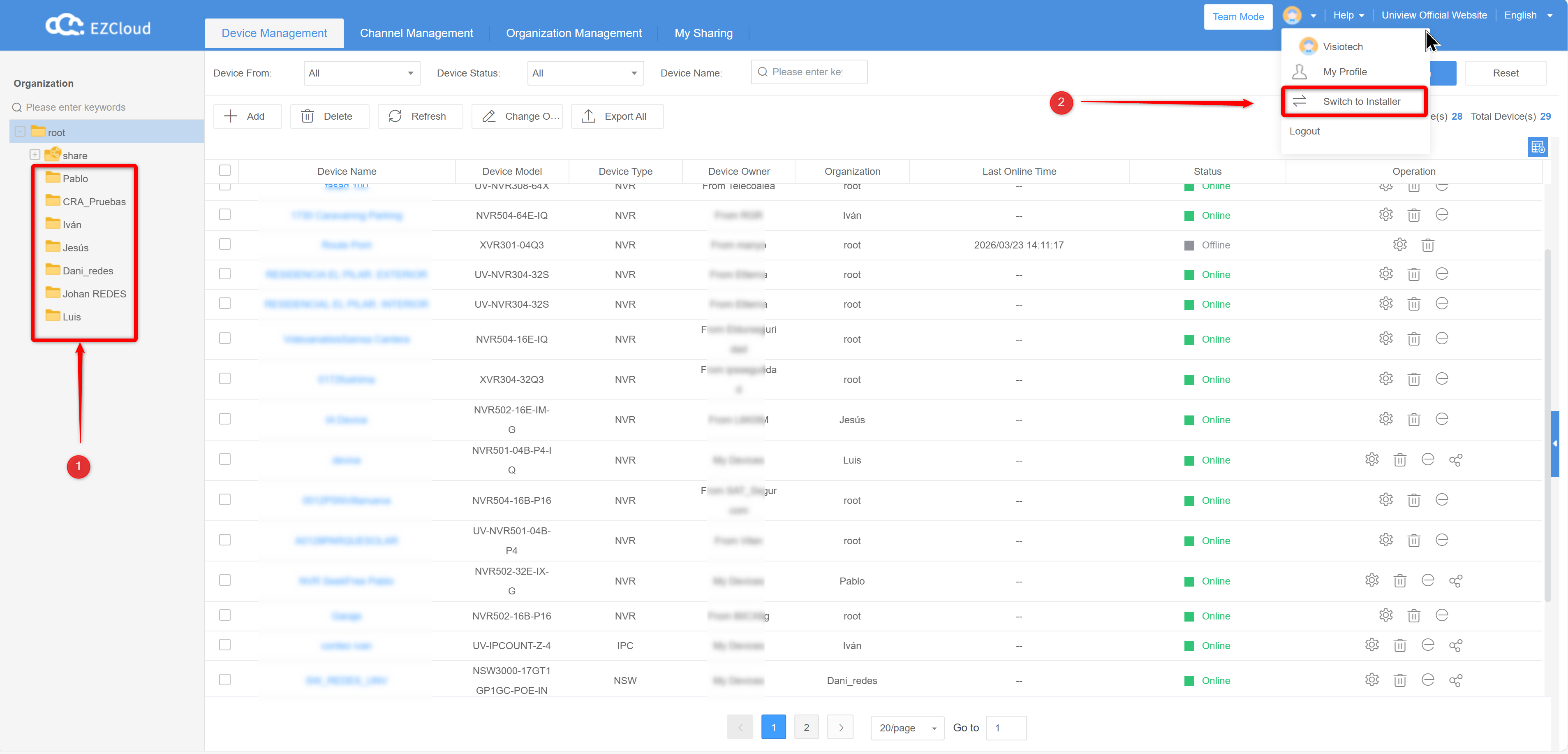Image resolution: width=1568 pixels, height=754 pixels.
Task: Select checkbox on XVR304-32Q3 row
Action: (x=224, y=378)
